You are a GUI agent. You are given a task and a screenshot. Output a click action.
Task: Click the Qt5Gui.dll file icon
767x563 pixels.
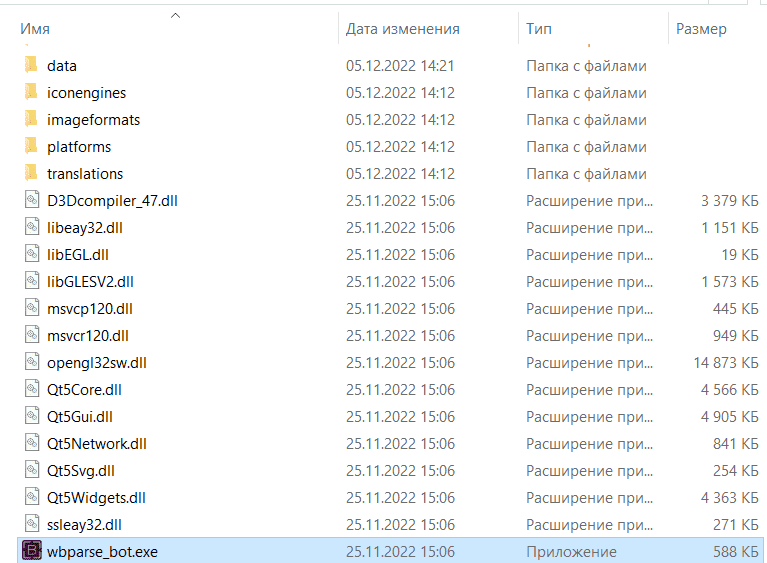click(32, 416)
